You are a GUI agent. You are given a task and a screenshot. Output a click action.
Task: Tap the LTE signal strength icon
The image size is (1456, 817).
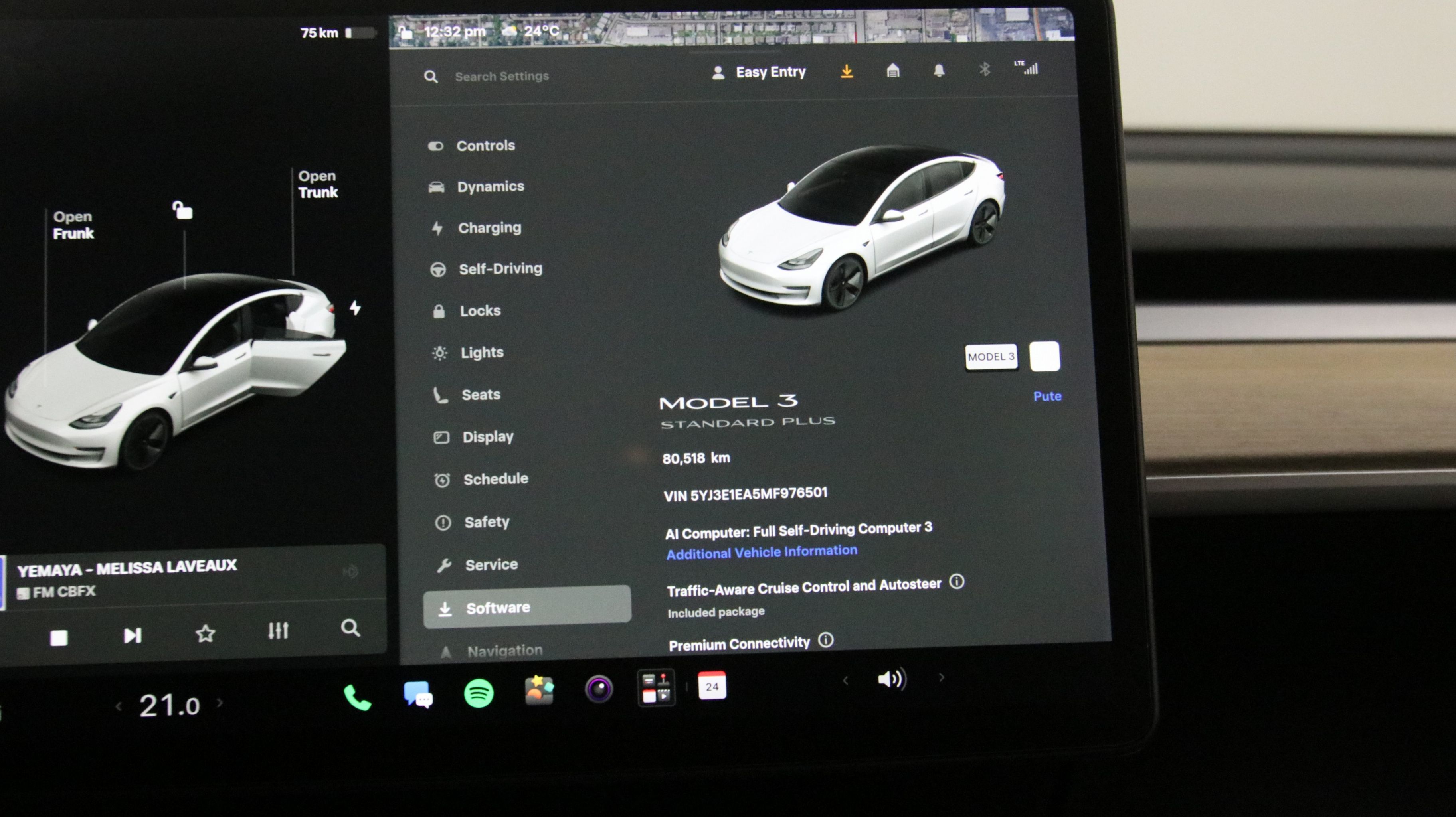point(1026,68)
